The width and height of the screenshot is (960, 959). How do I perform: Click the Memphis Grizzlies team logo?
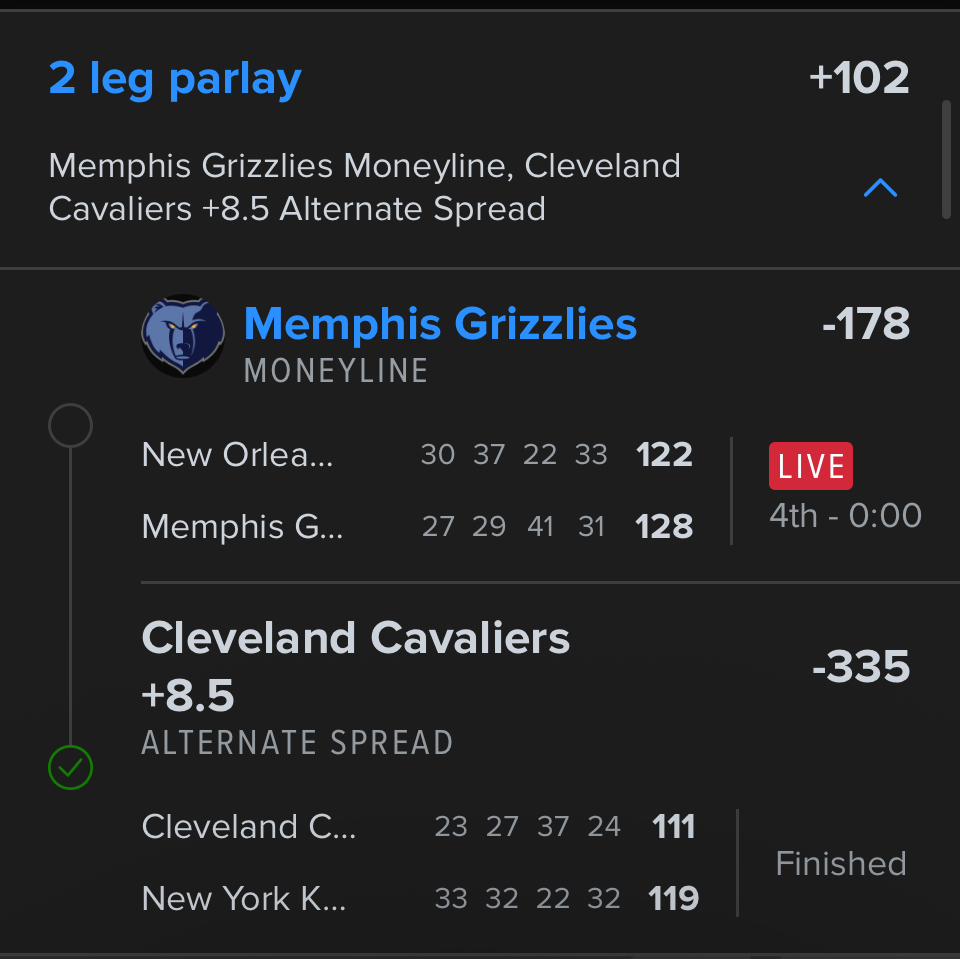pyautogui.click(x=182, y=336)
